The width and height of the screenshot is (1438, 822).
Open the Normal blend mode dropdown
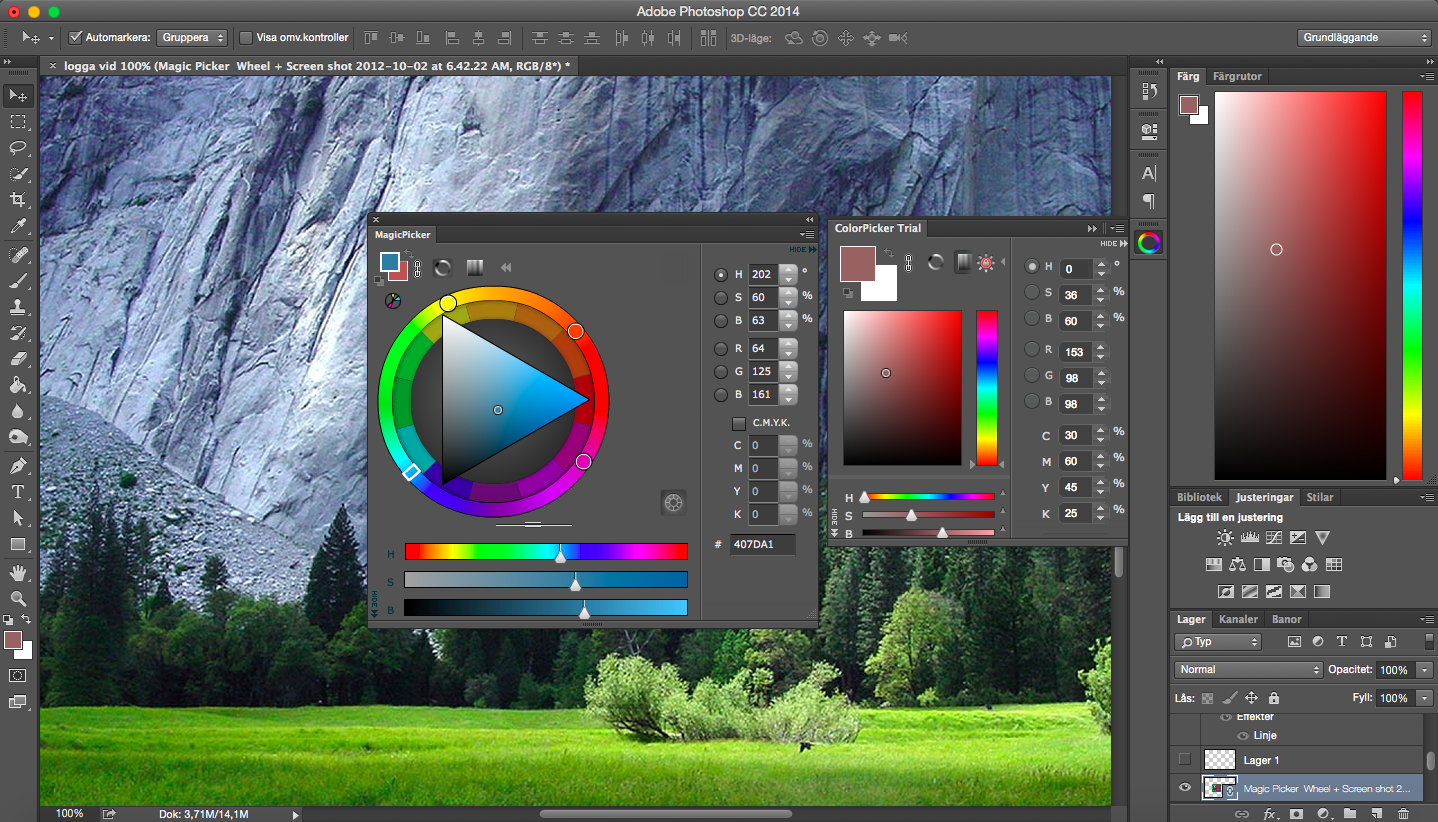(1248, 669)
